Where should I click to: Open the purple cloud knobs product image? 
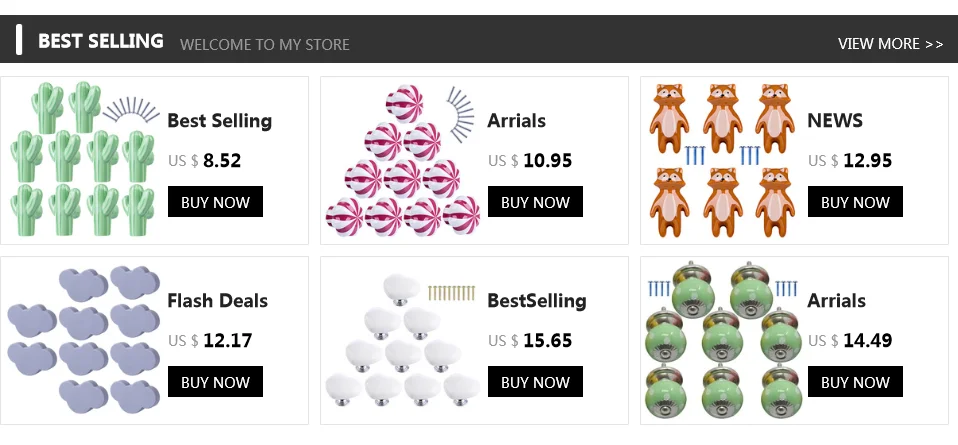[x=84, y=339]
